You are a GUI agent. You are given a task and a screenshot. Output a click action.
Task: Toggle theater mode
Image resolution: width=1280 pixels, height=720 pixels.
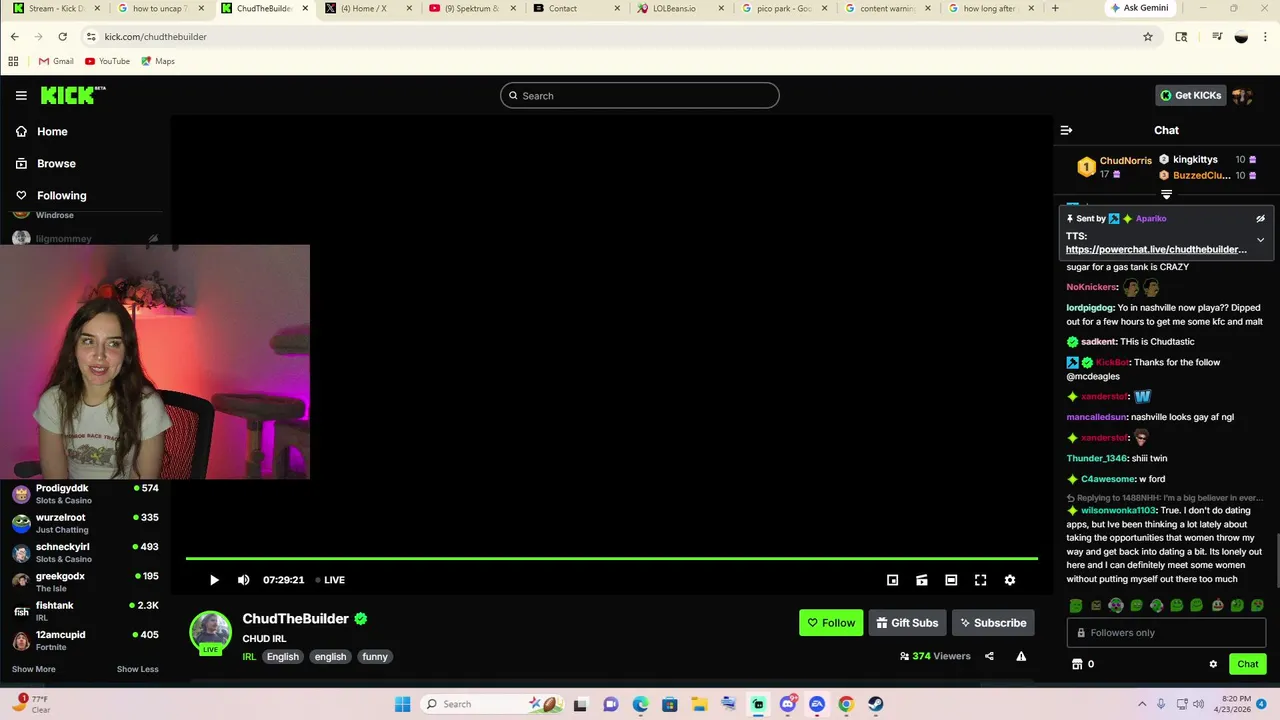951,580
